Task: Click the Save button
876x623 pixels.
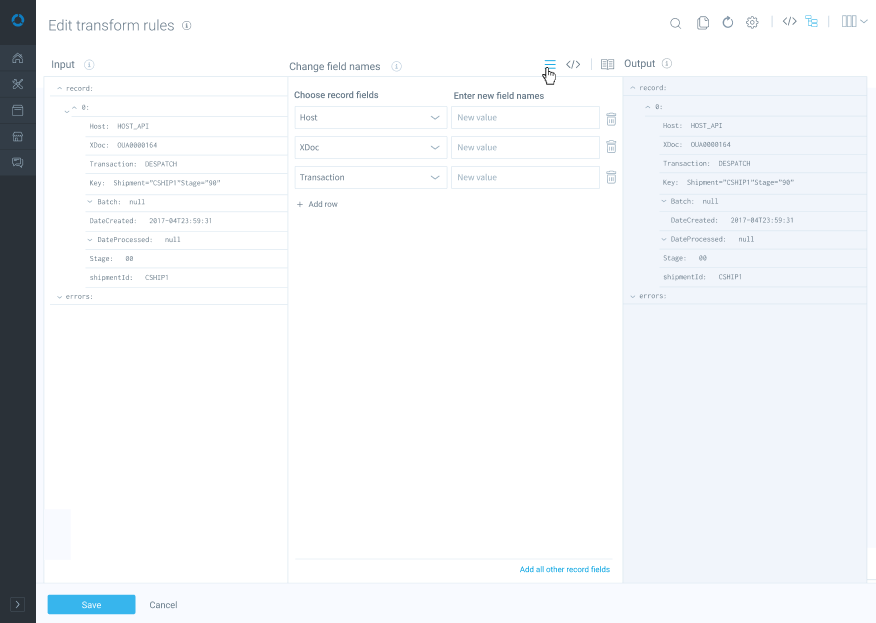Action: (x=91, y=605)
